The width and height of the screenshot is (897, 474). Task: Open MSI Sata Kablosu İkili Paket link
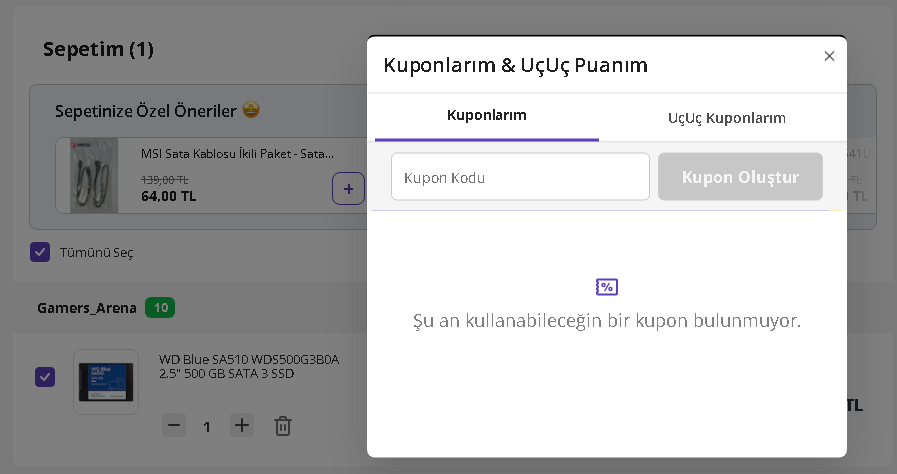(237, 154)
